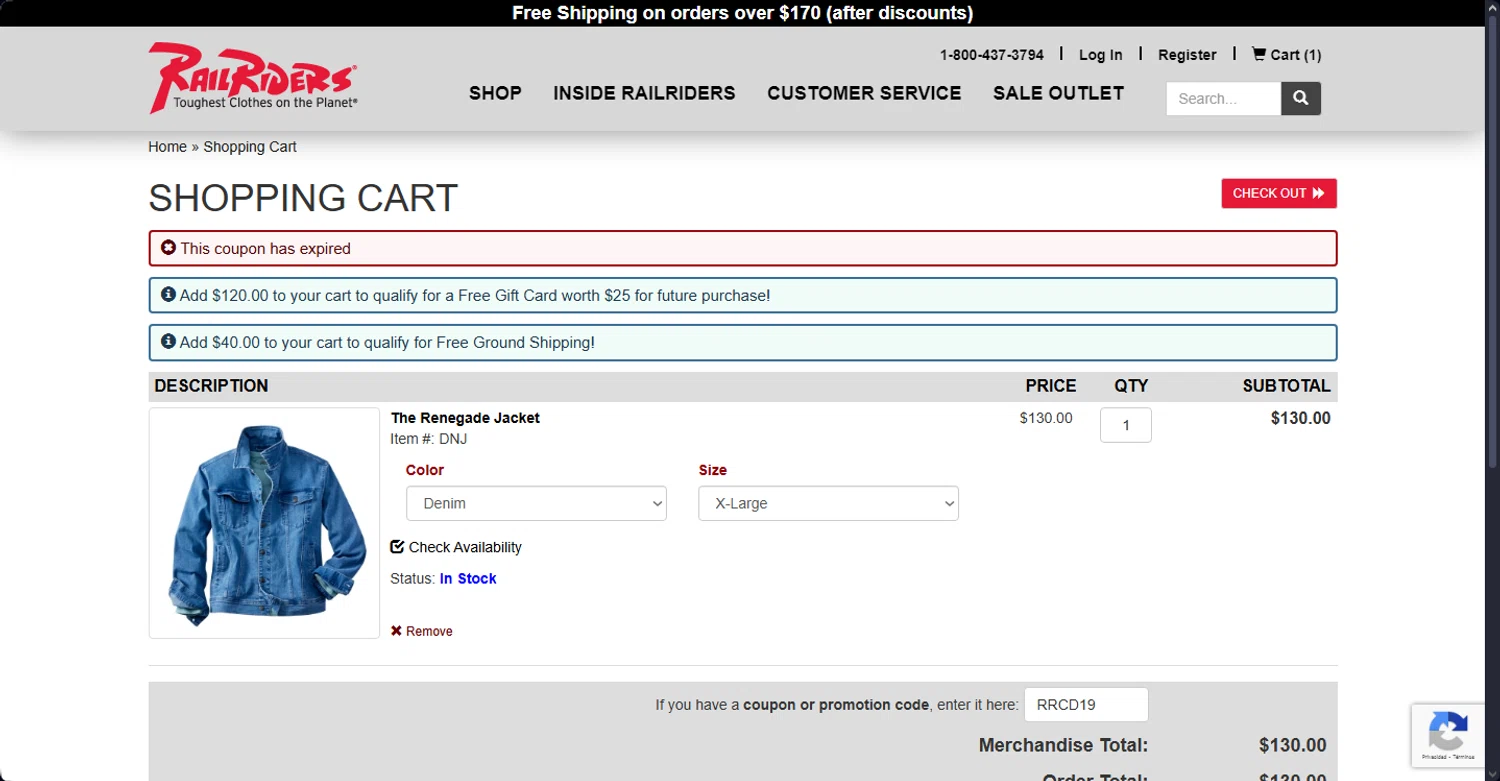Screen dimensions: 1500x781
Task: Click the 'Item #: DNJ' text
Action: (428, 439)
